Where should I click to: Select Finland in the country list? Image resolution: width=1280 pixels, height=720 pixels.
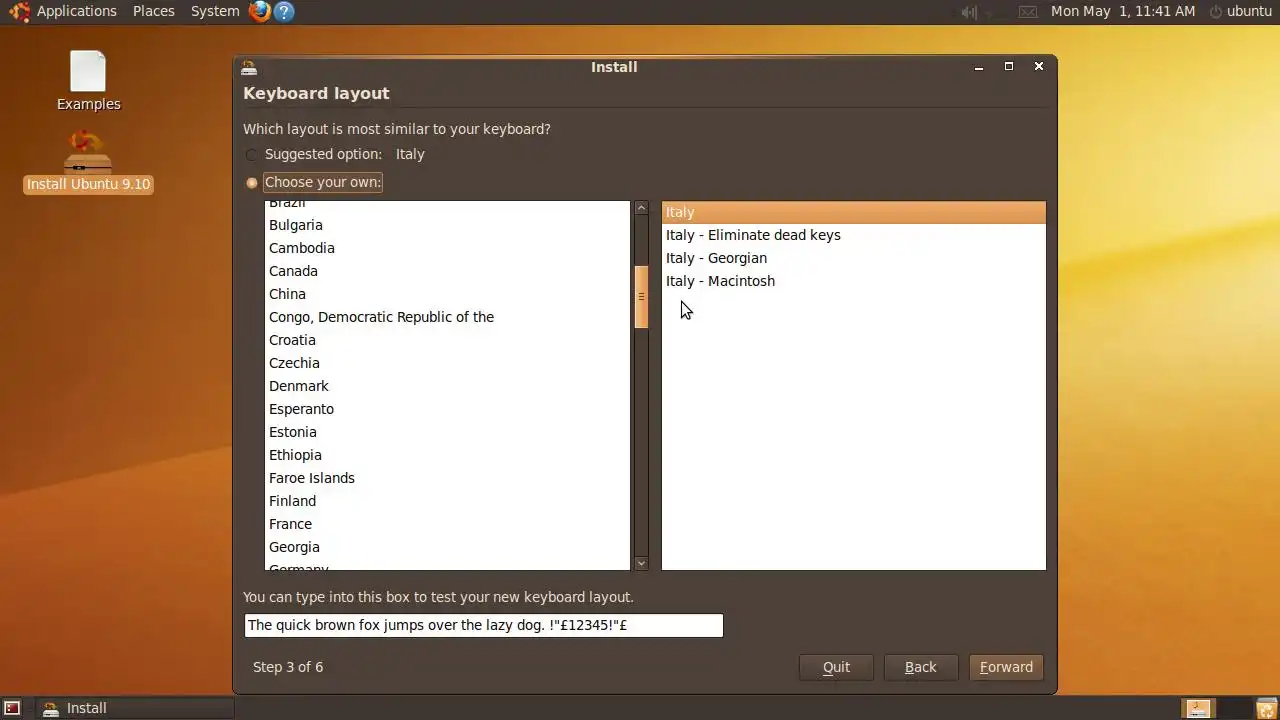447,501
